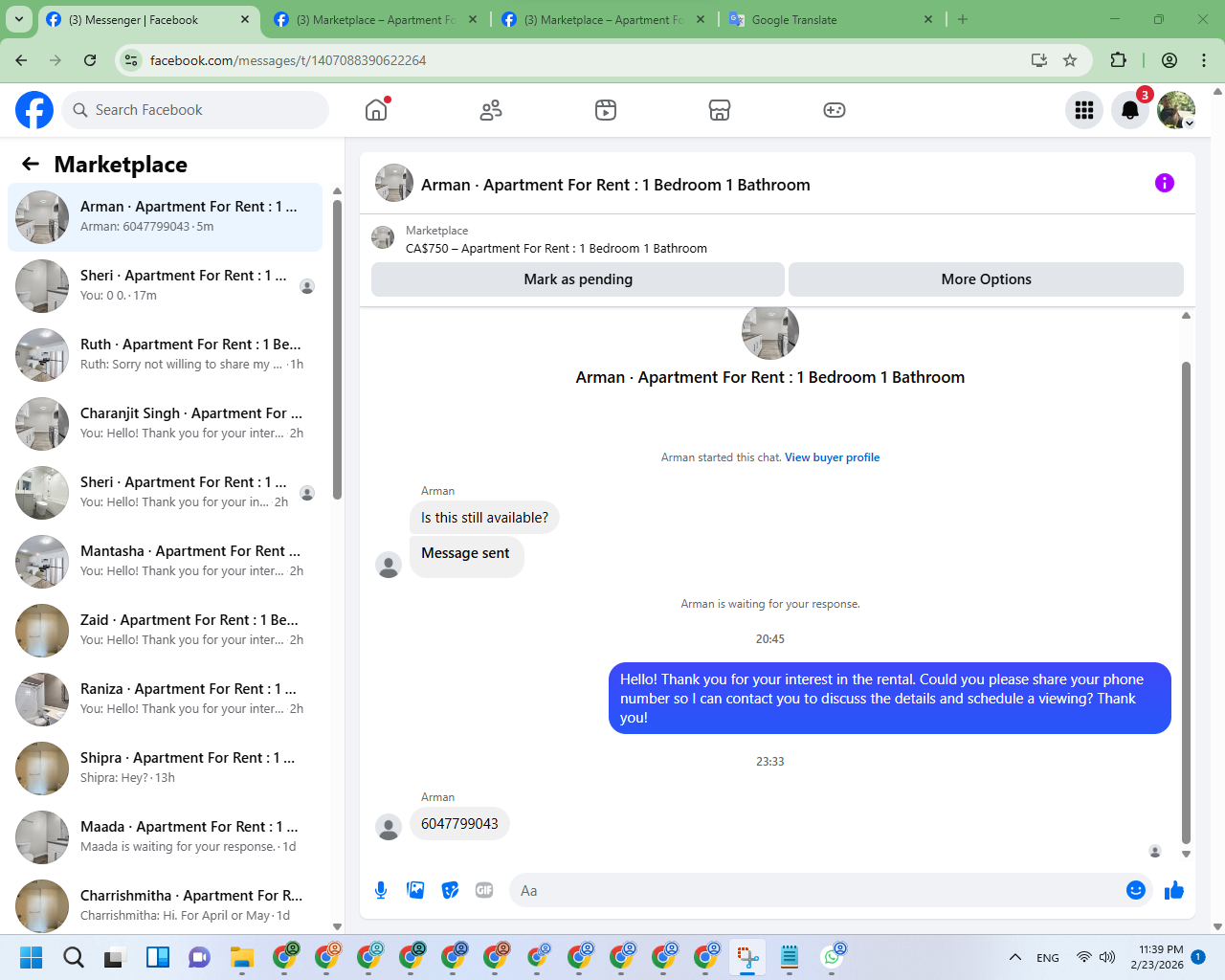Open a new browser tab
Screen dimensions: 1225x980
[x=963, y=19]
